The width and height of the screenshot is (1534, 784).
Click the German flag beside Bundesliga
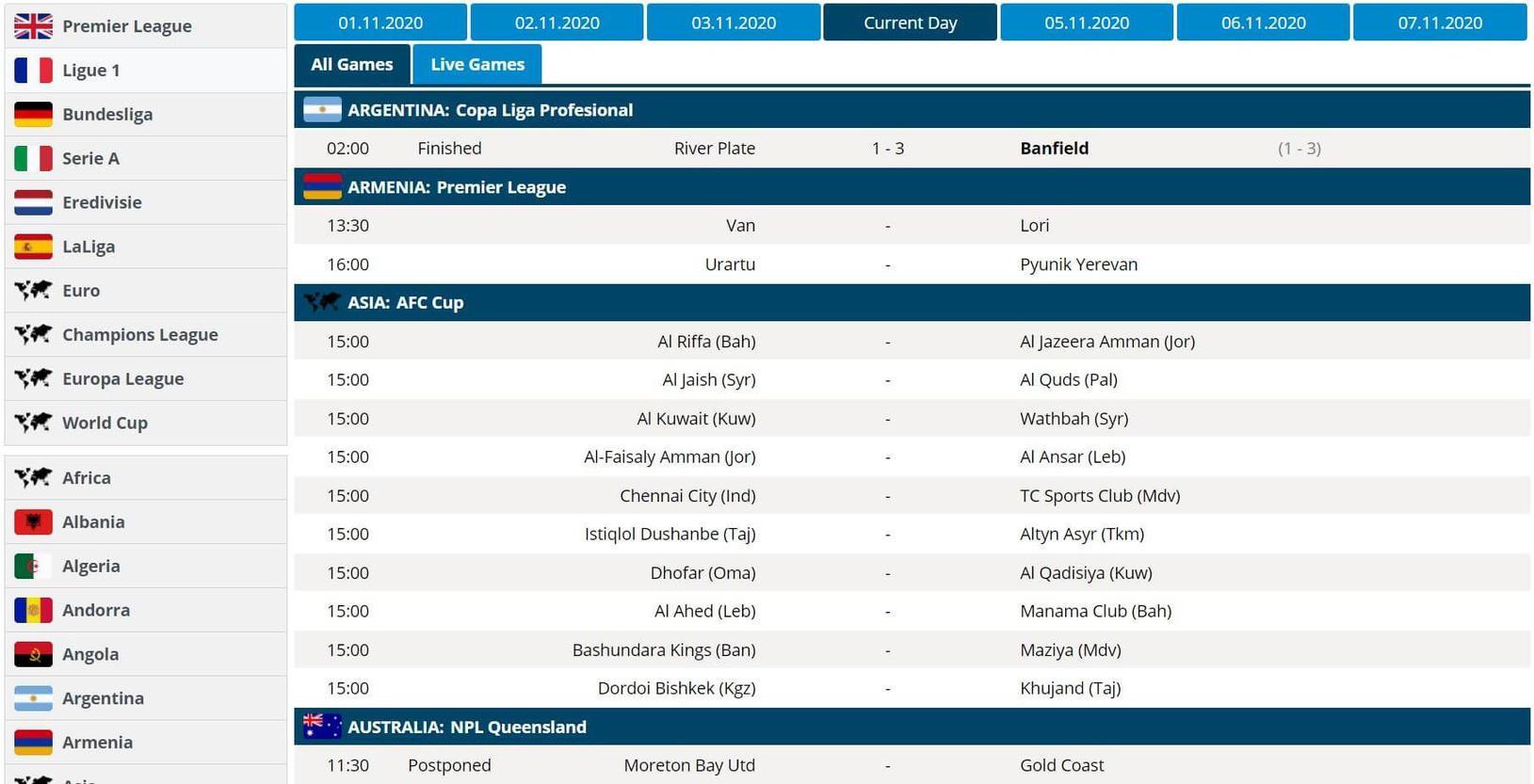(x=33, y=114)
